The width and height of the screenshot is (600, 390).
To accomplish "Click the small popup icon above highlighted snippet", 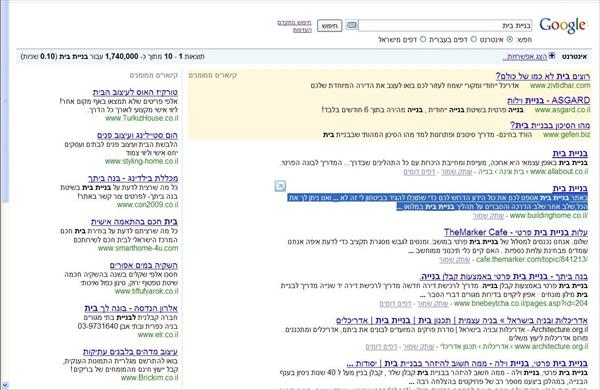I will (x=280, y=186).
